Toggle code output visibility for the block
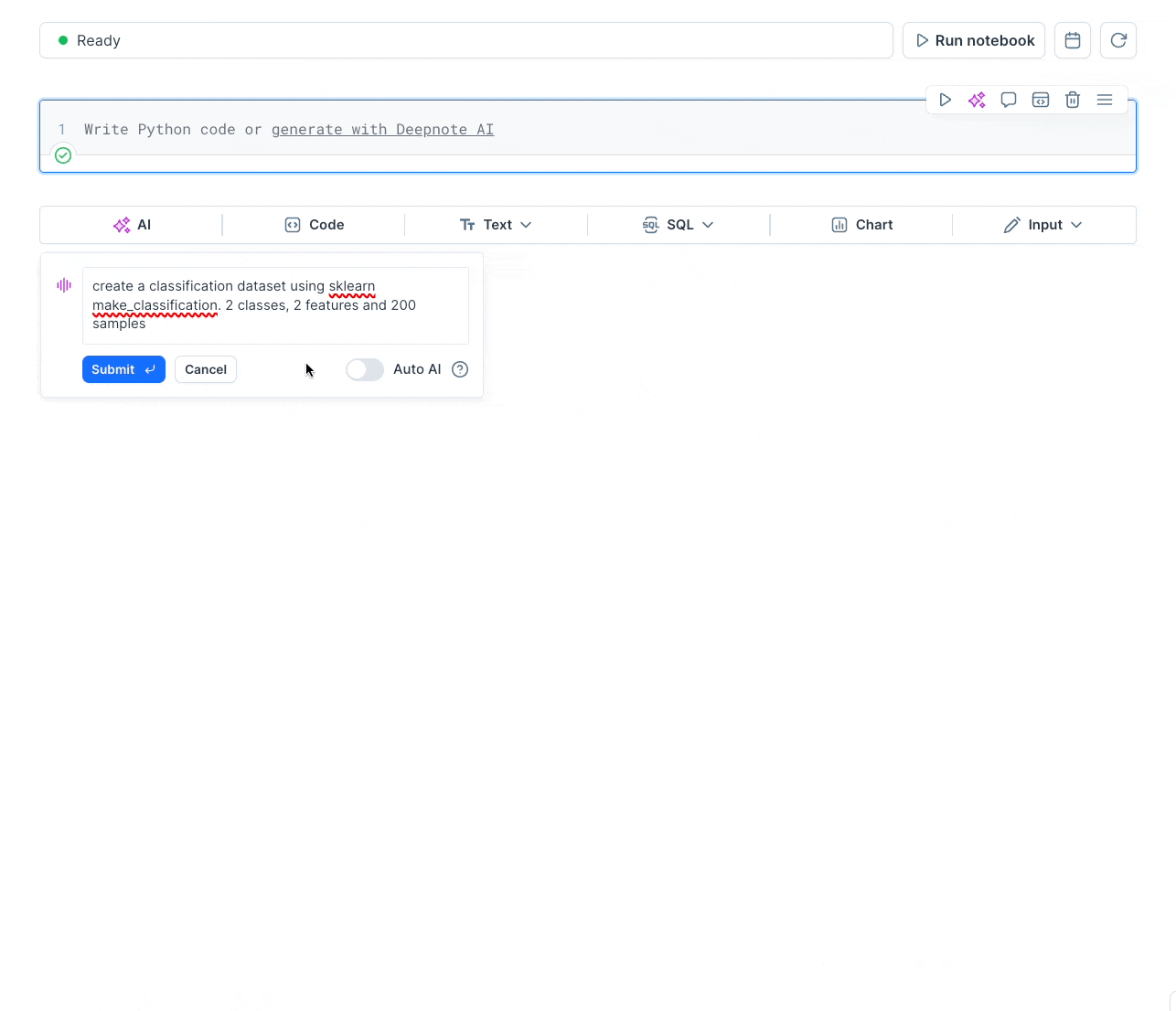The height and width of the screenshot is (1011, 1176). pos(1040,100)
